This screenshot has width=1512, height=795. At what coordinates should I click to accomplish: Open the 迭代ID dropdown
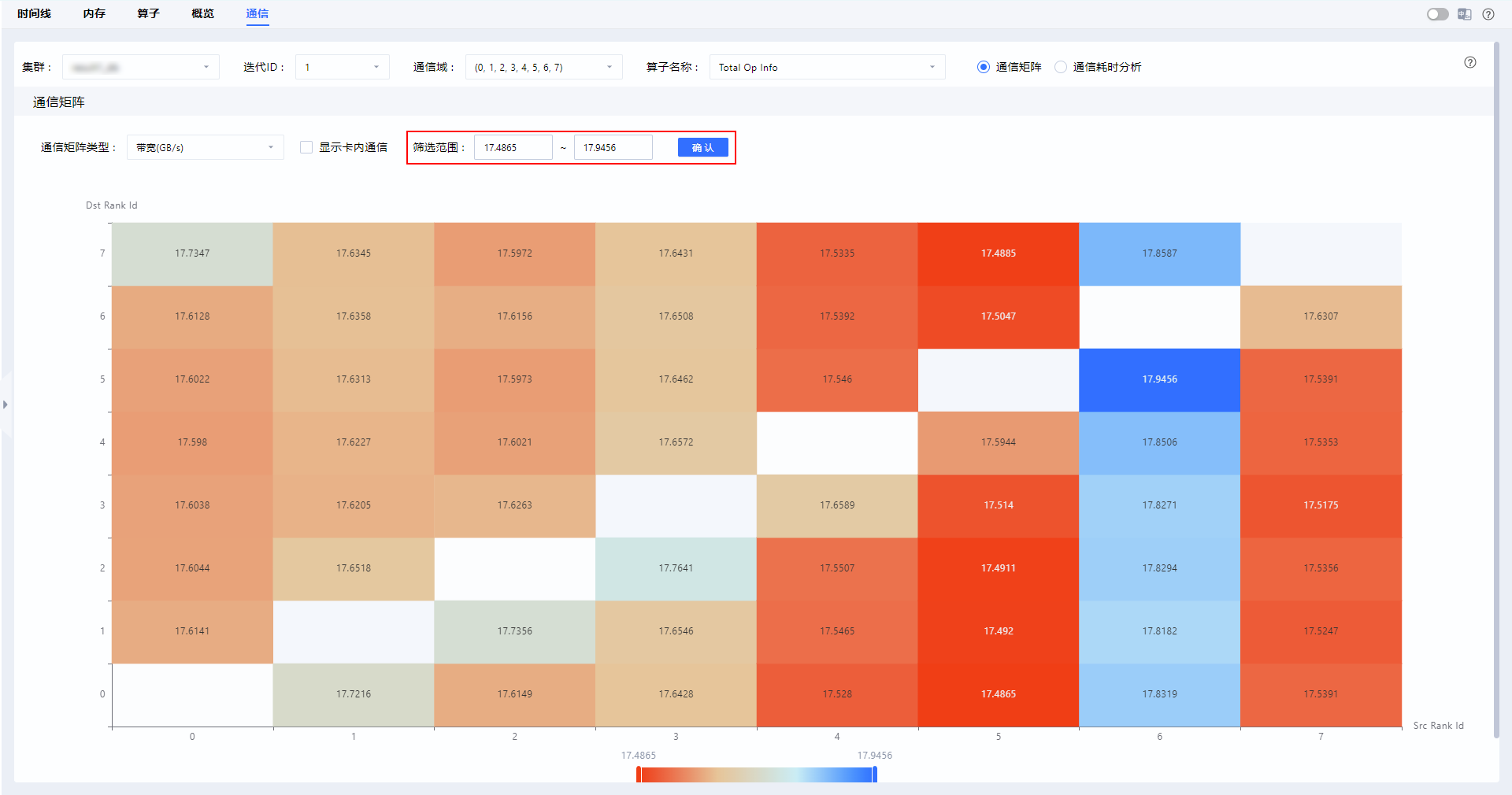342,67
